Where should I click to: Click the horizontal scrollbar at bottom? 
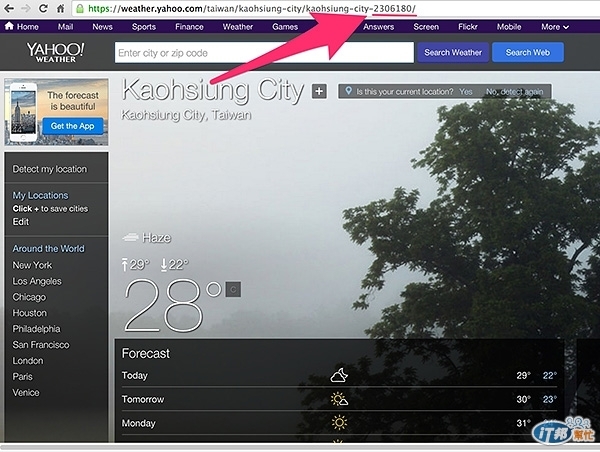click(x=300, y=447)
